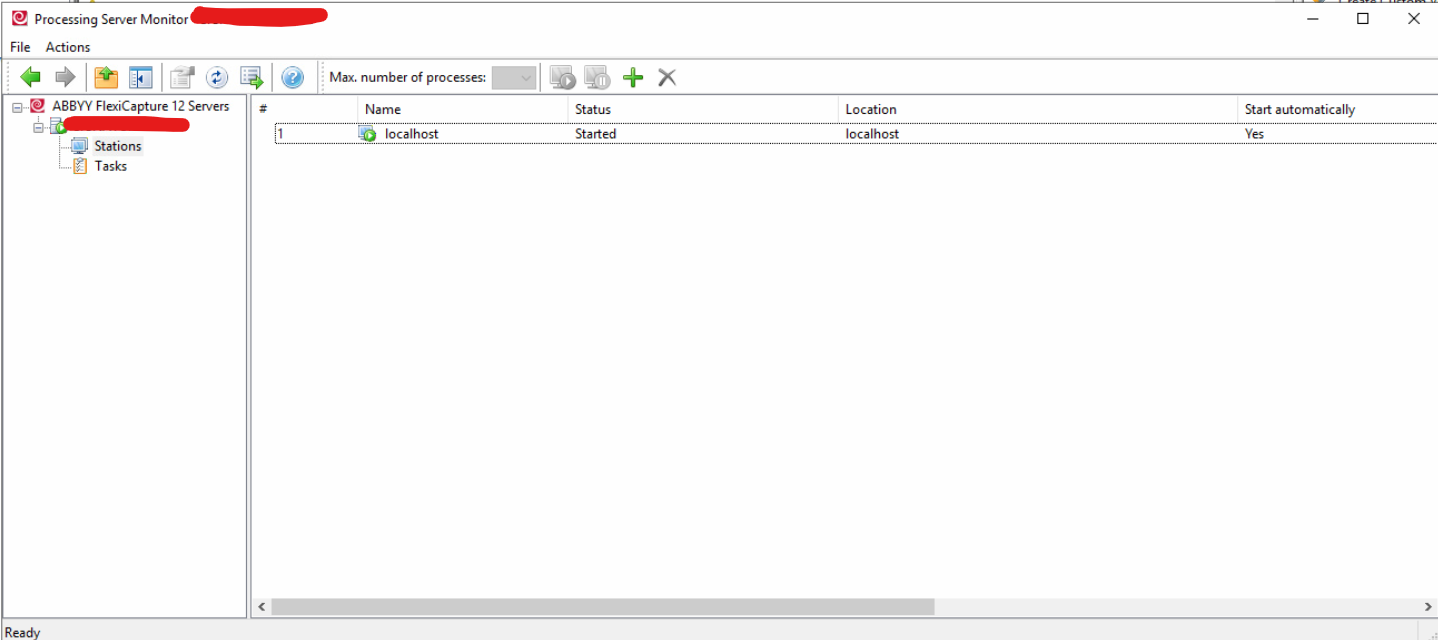Click the ABBYY logo in the title bar
The image size is (1438, 640).
tap(19, 18)
